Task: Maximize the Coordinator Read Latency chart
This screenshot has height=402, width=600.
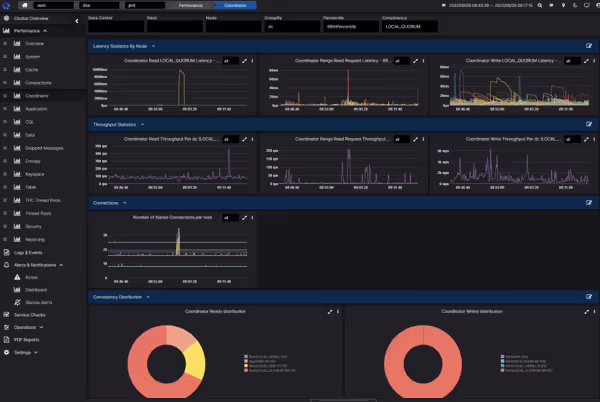Action: 242,61
